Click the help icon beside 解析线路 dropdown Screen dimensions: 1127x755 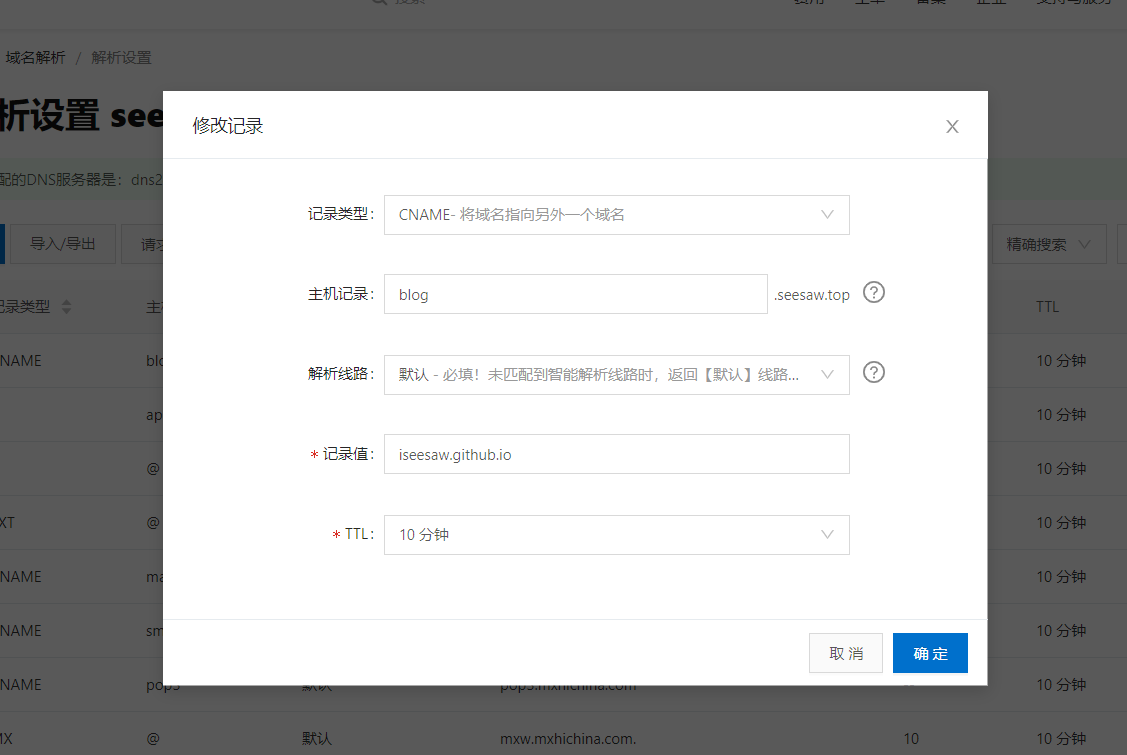click(873, 372)
